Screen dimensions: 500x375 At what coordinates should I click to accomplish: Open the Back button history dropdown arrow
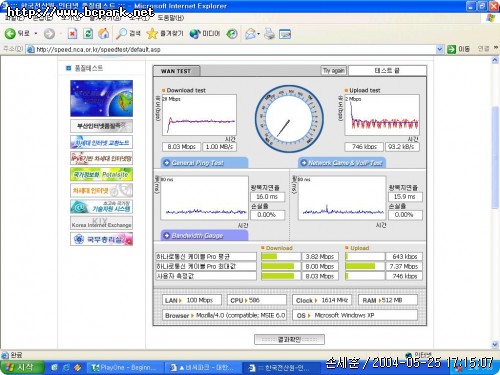(x=36, y=34)
